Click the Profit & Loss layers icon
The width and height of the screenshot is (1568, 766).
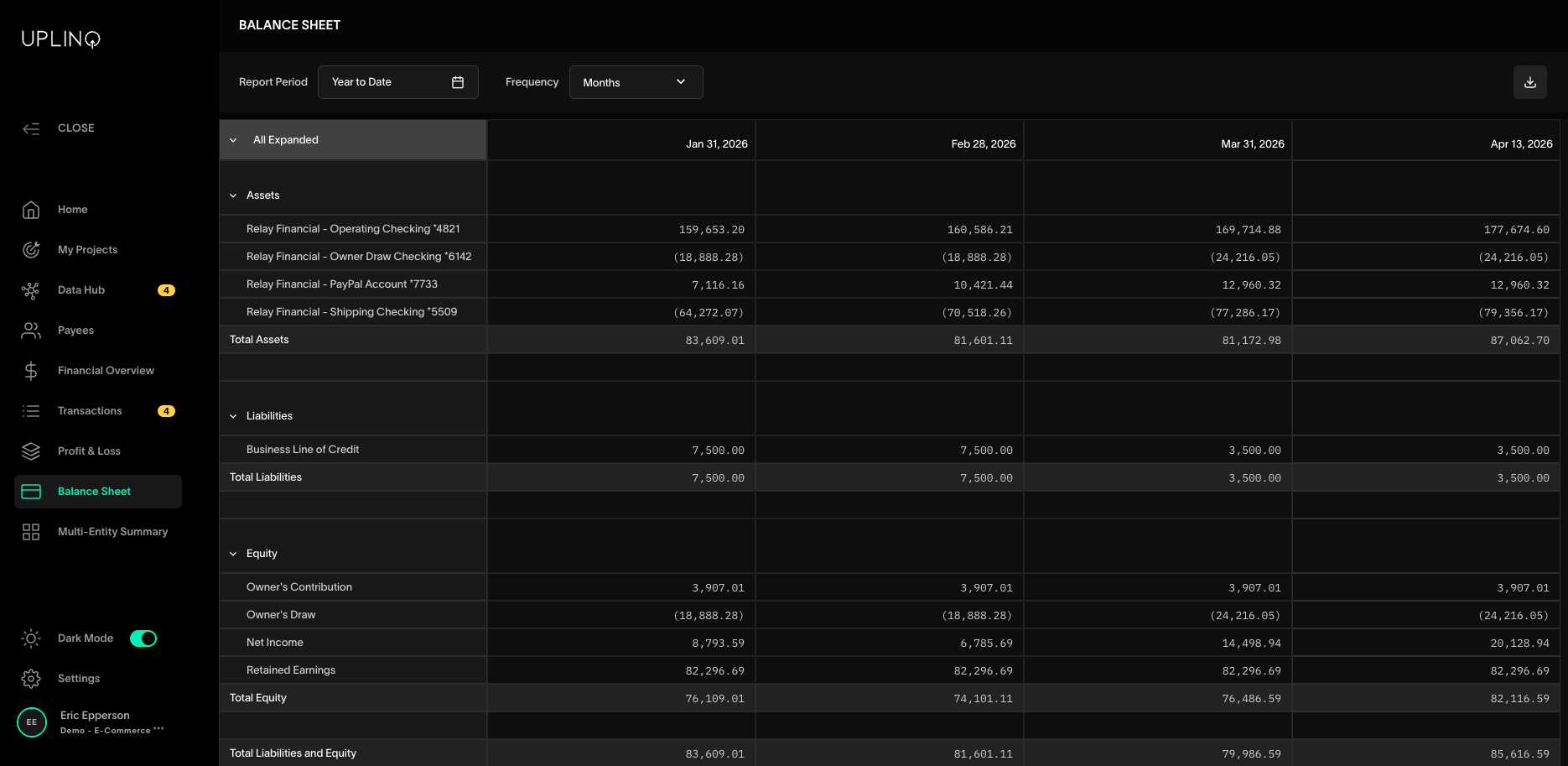pyautogui.click(x=31, y=451)
